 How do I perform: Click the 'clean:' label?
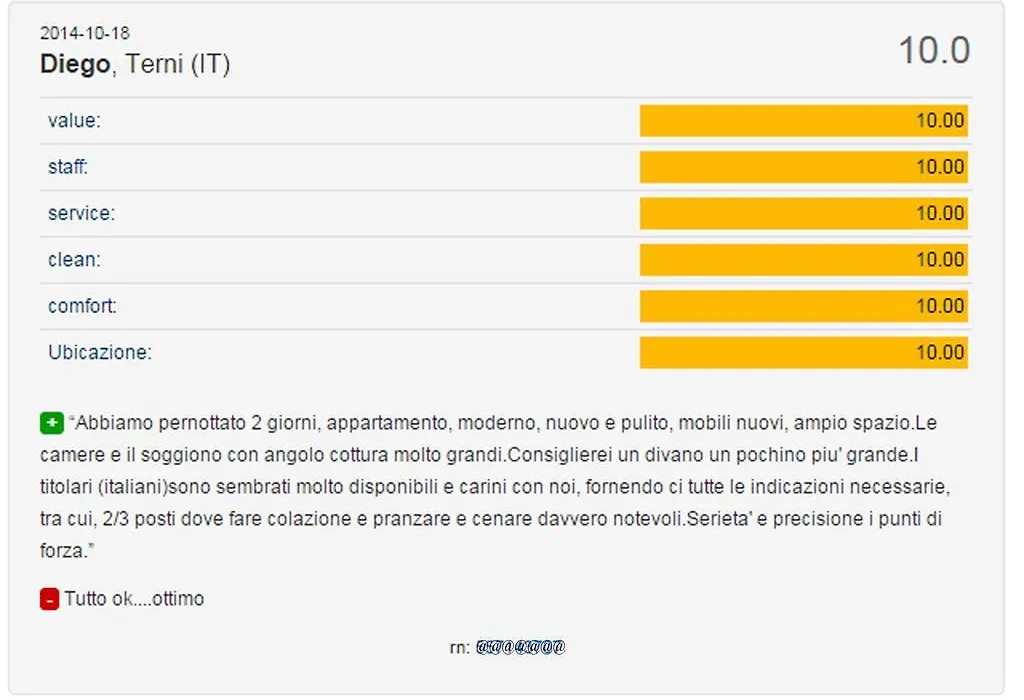tap(74, 260)
